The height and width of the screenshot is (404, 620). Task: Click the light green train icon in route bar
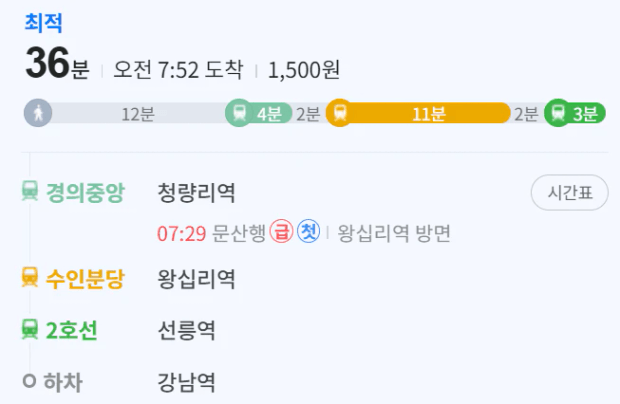[x=239, y=113]
